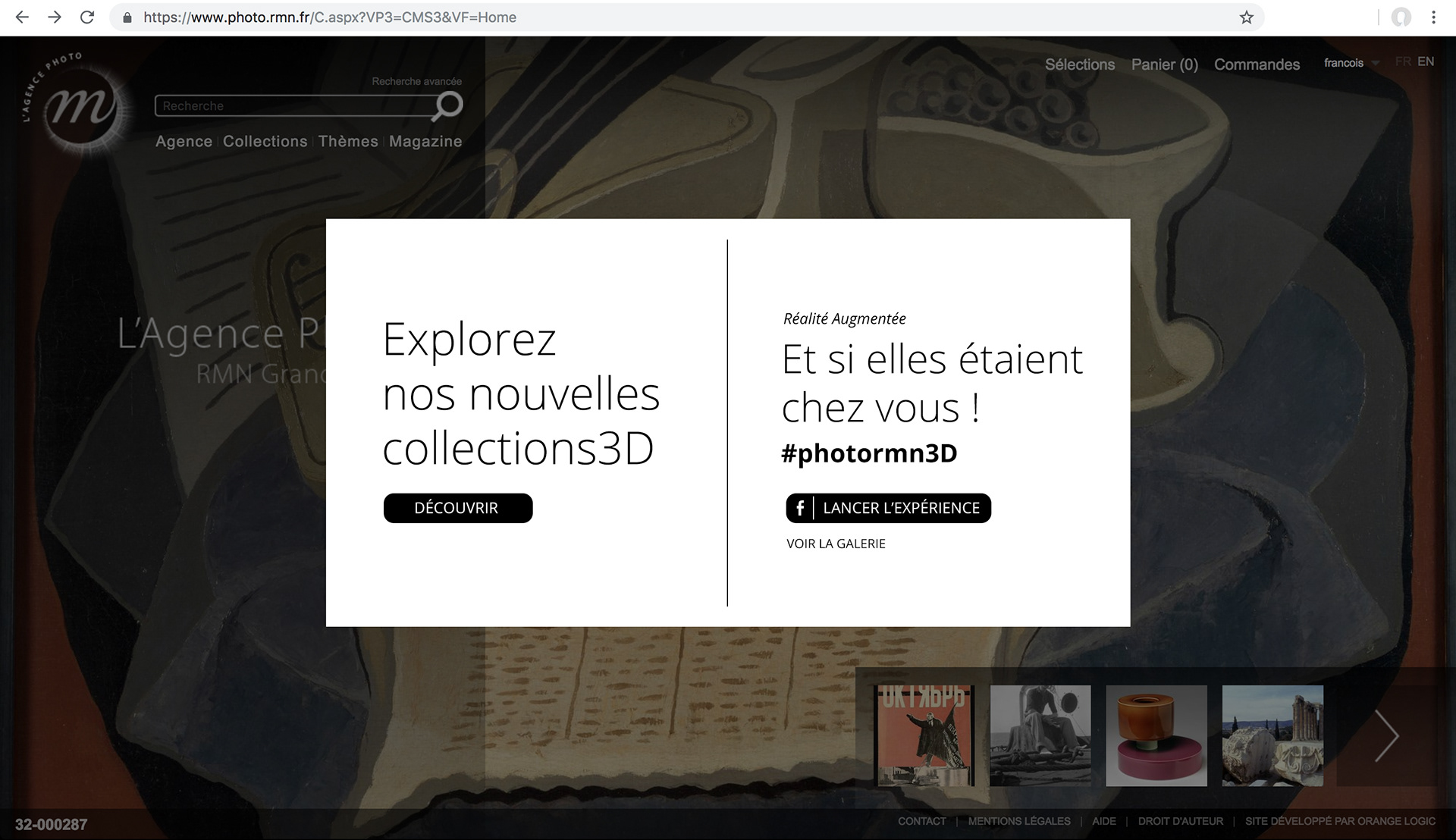Reload the page with refresh icon
The image size is (1456, 840).
pos(87,17)
